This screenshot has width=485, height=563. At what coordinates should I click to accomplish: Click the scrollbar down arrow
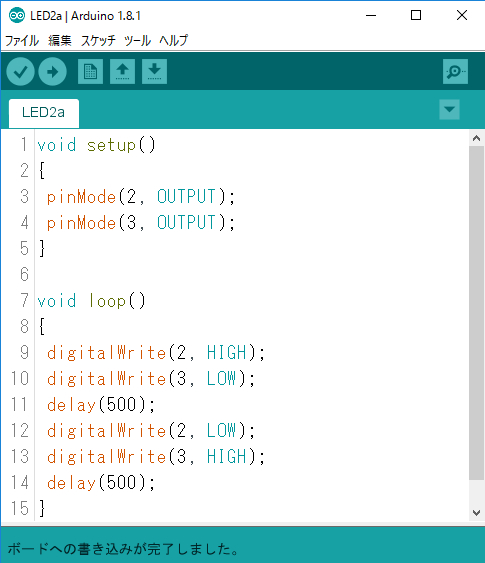point(476,513)
